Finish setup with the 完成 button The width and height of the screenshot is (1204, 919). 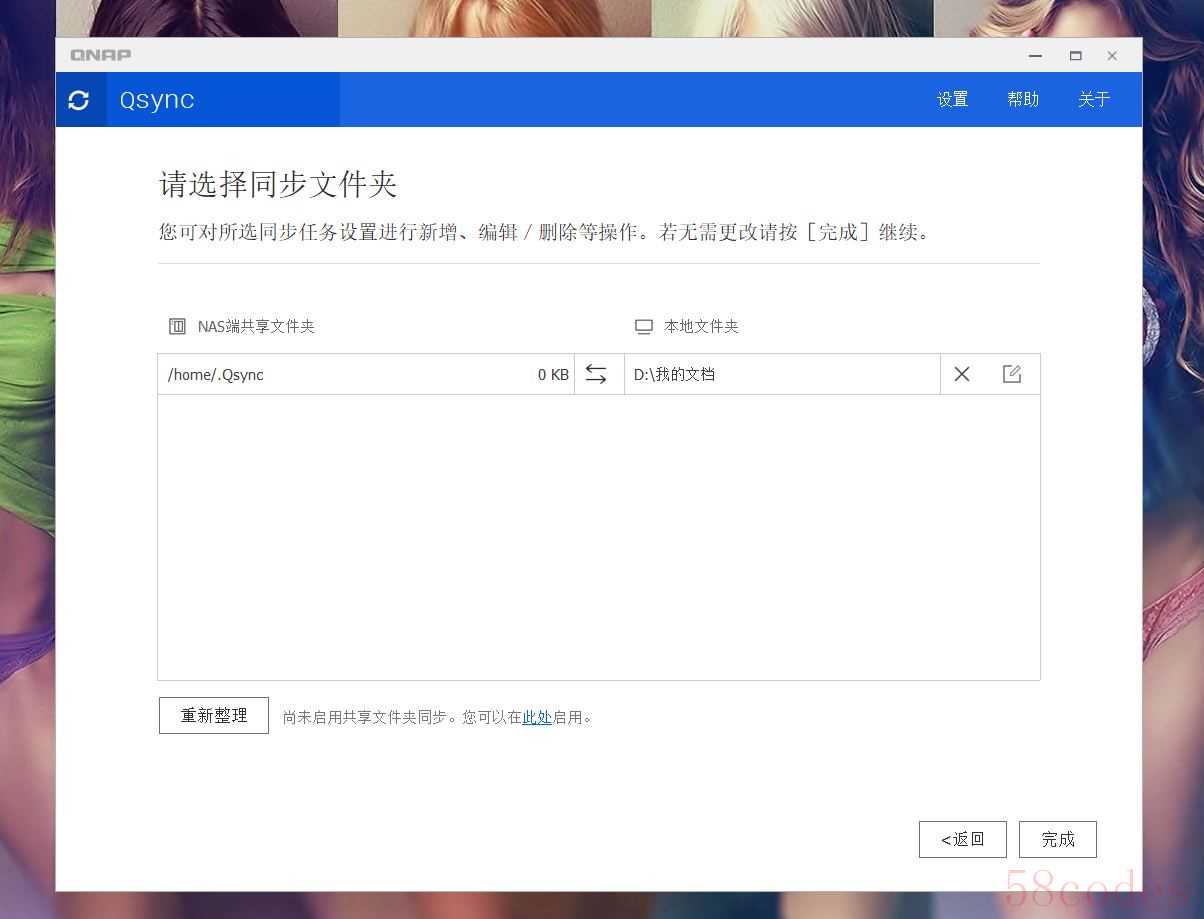pos(1057,839)
